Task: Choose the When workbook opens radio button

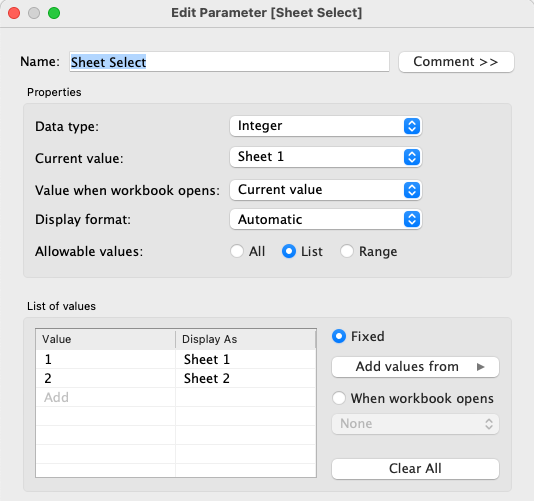Action: (413, 398)
